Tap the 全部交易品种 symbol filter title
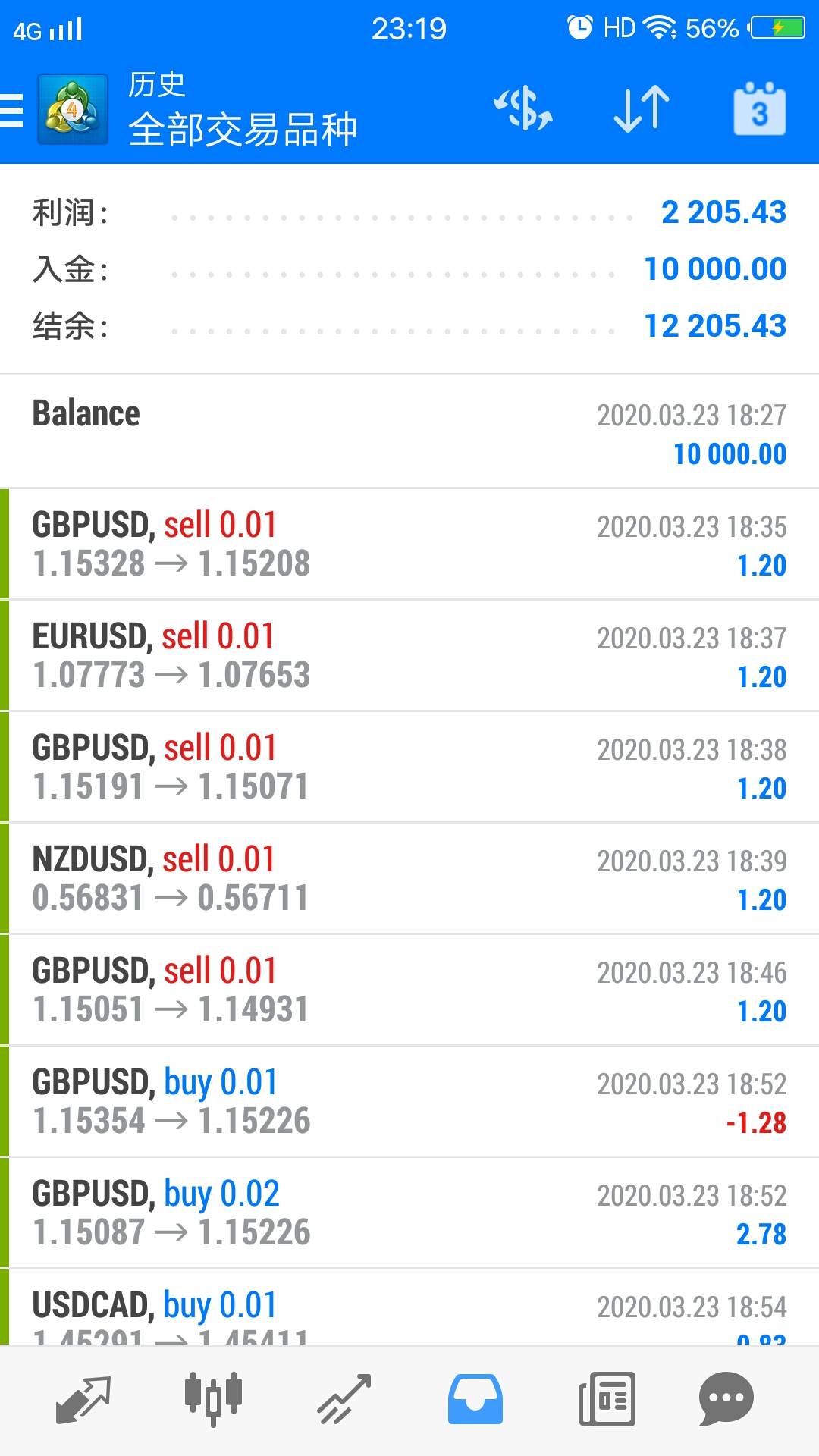Viewport: 819px width, 1456px height. (x=243, y=129)
